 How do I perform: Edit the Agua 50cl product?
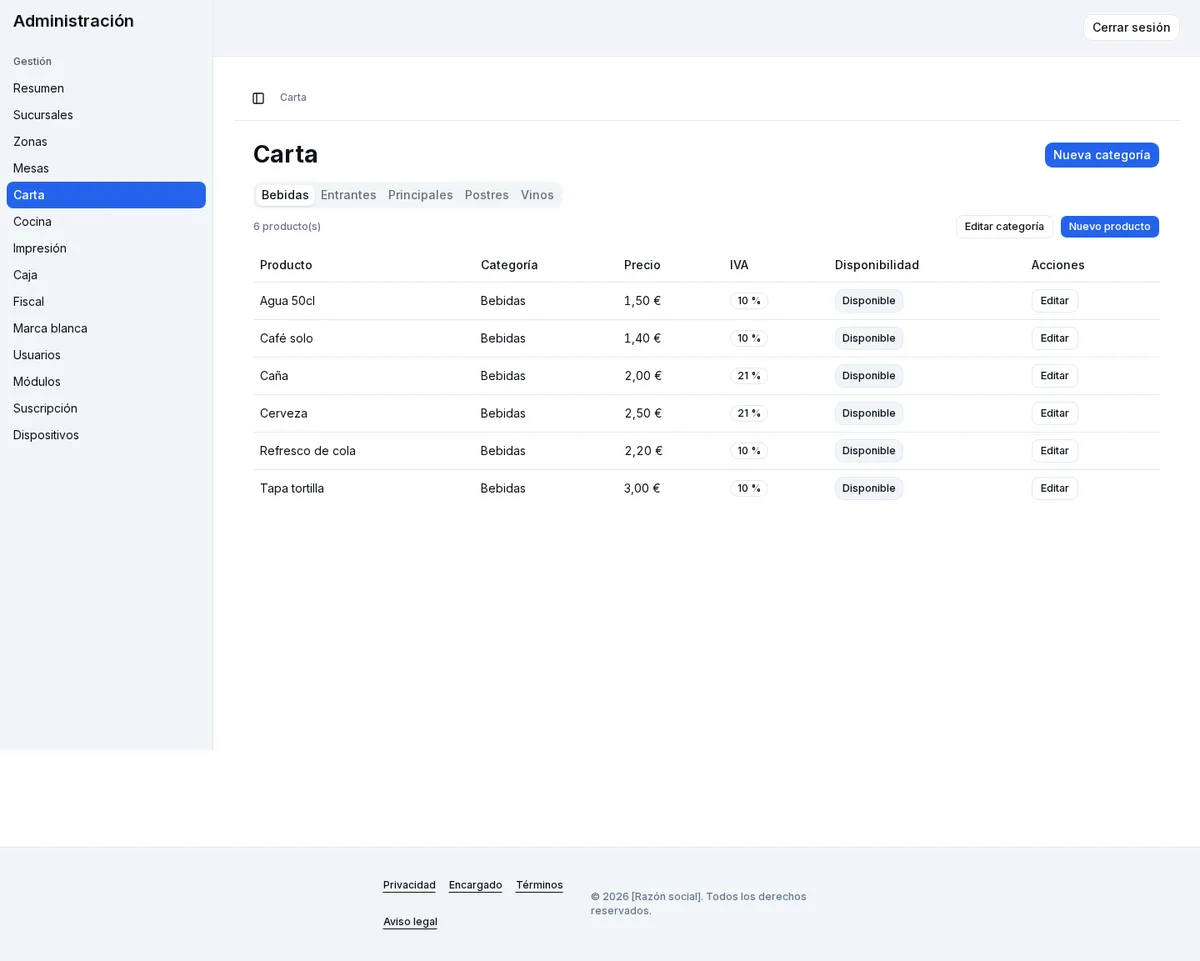coord(1055,301)
